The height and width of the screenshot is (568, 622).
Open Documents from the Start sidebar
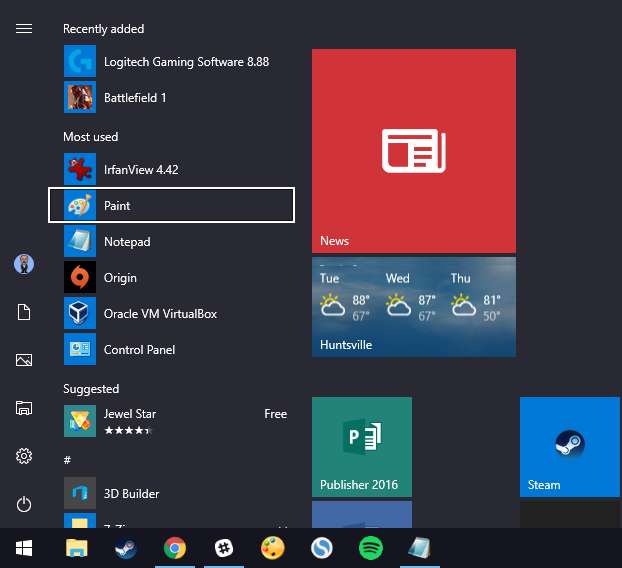coord(24,313)
